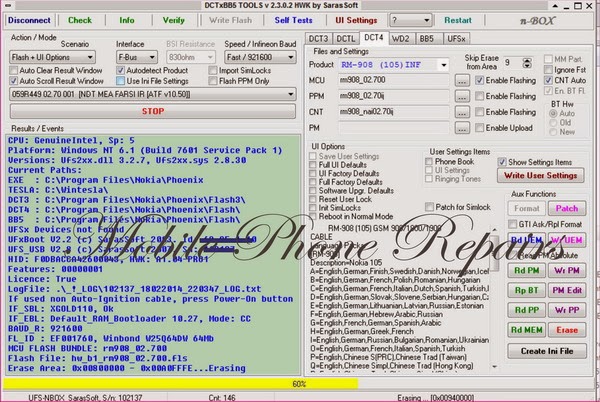Enable UI Factory Defaults checkbox

tap(313, 174)
